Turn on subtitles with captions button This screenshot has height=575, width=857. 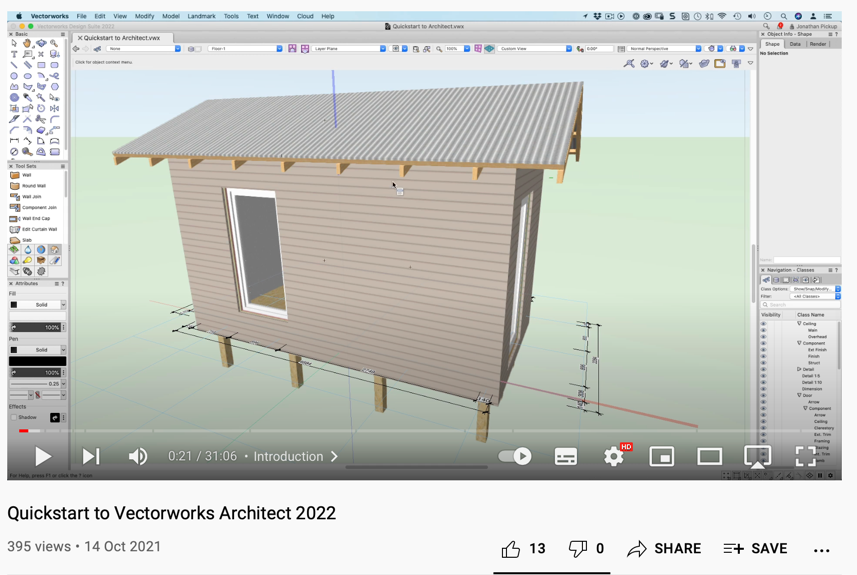coord(566,456)
